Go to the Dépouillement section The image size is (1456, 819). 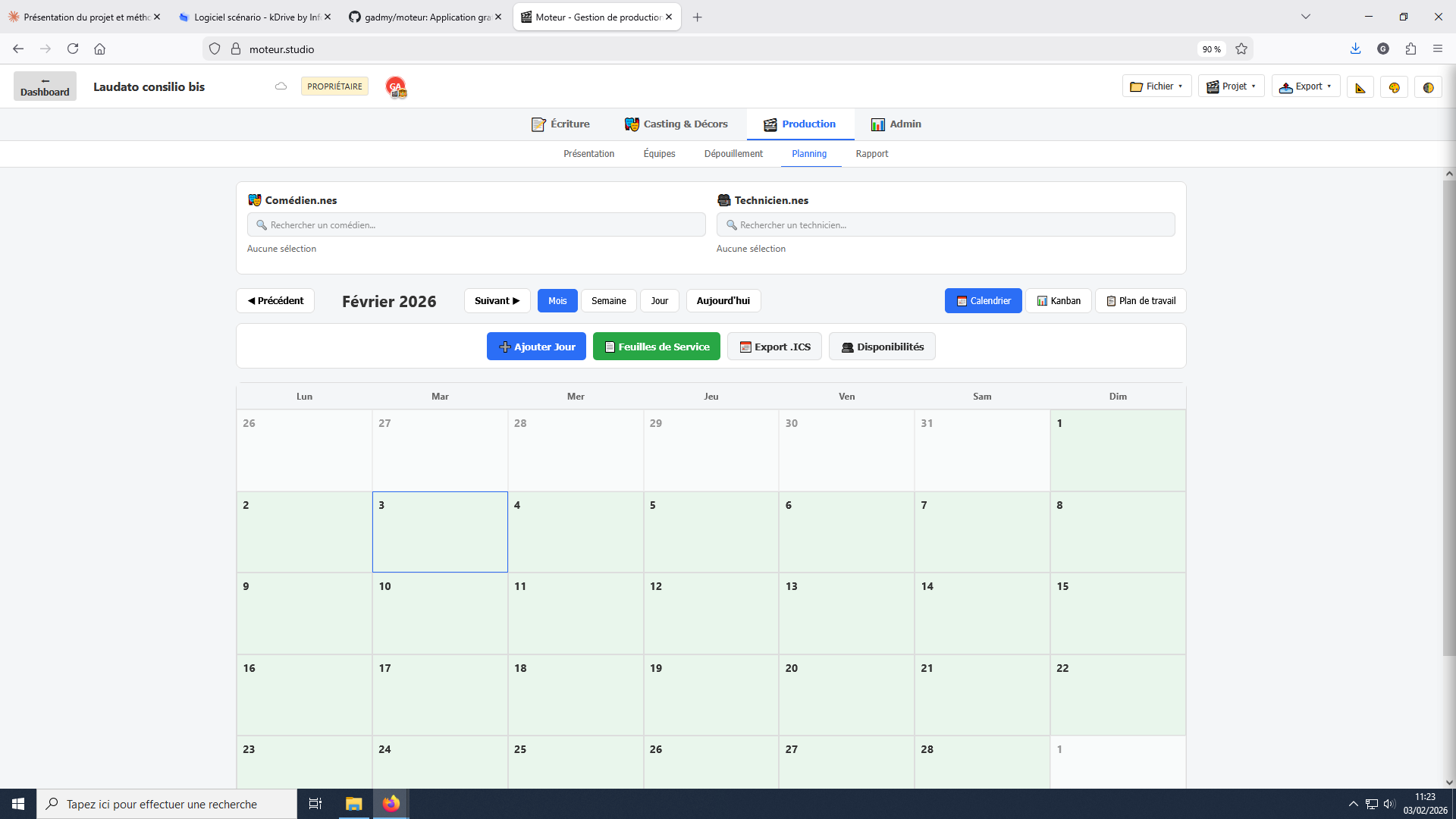point(733,153)
